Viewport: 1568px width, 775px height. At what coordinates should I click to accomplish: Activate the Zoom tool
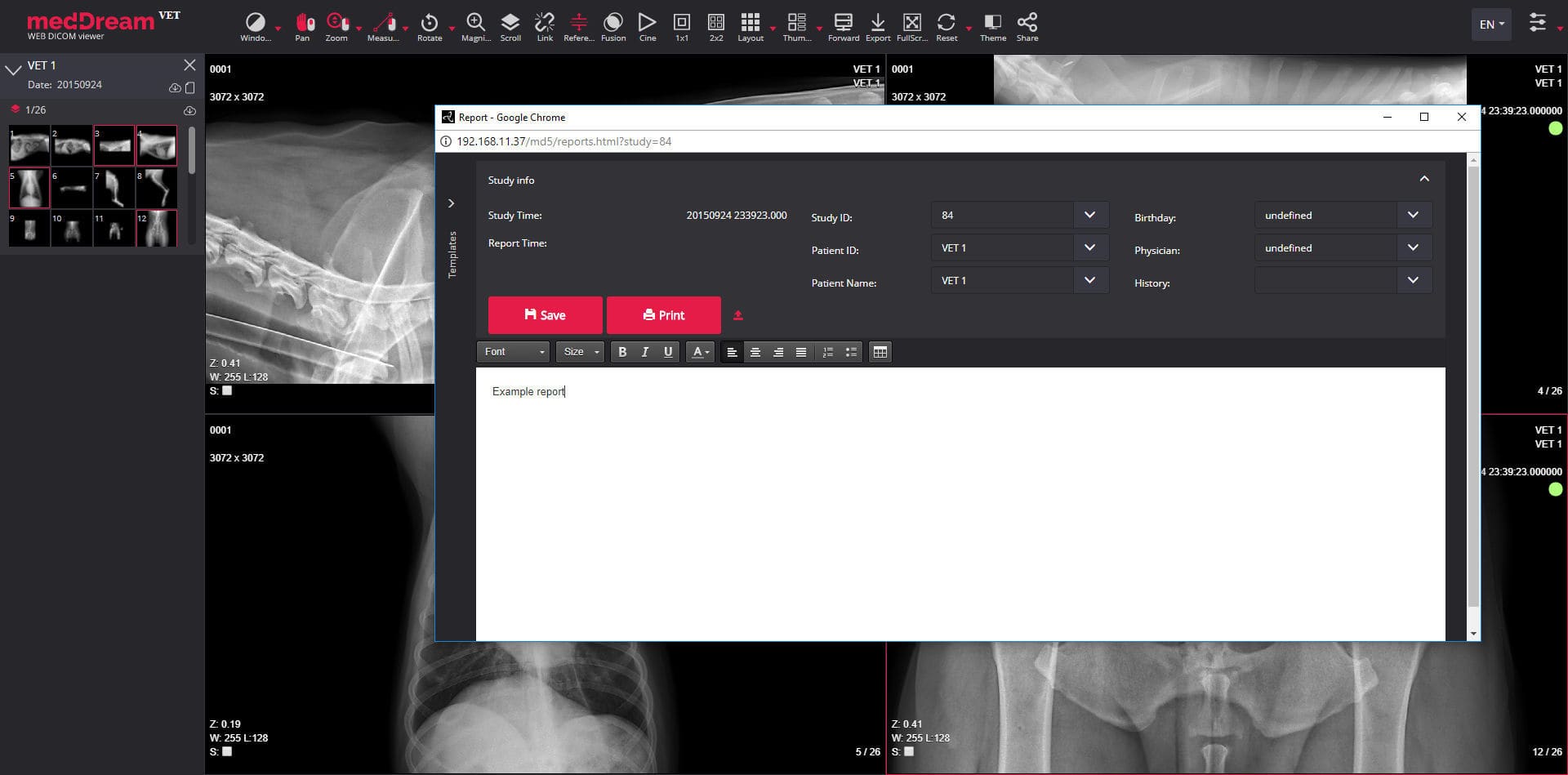[336, 24]
